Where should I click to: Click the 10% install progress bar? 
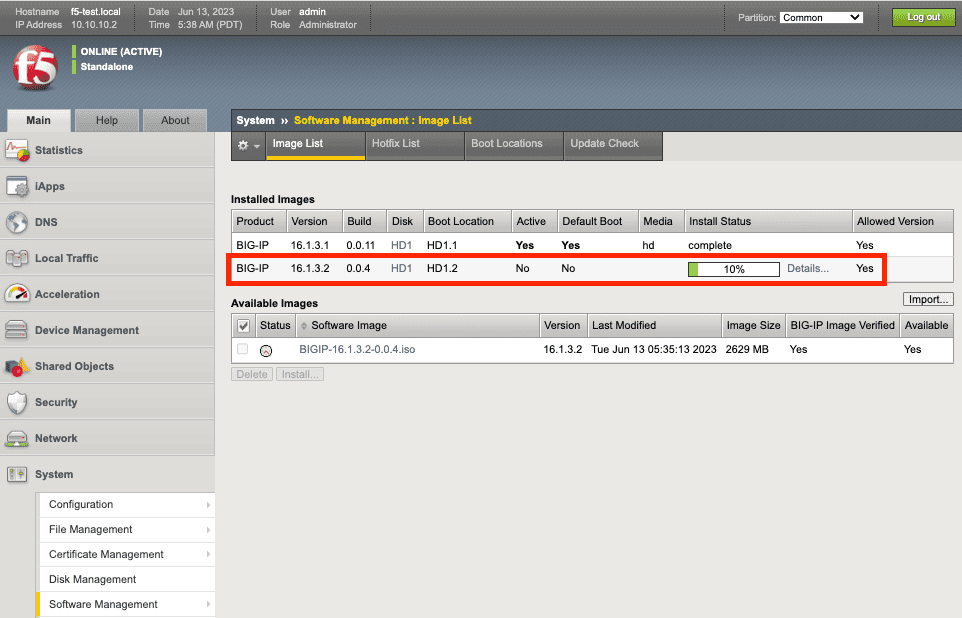coord(734,269)
